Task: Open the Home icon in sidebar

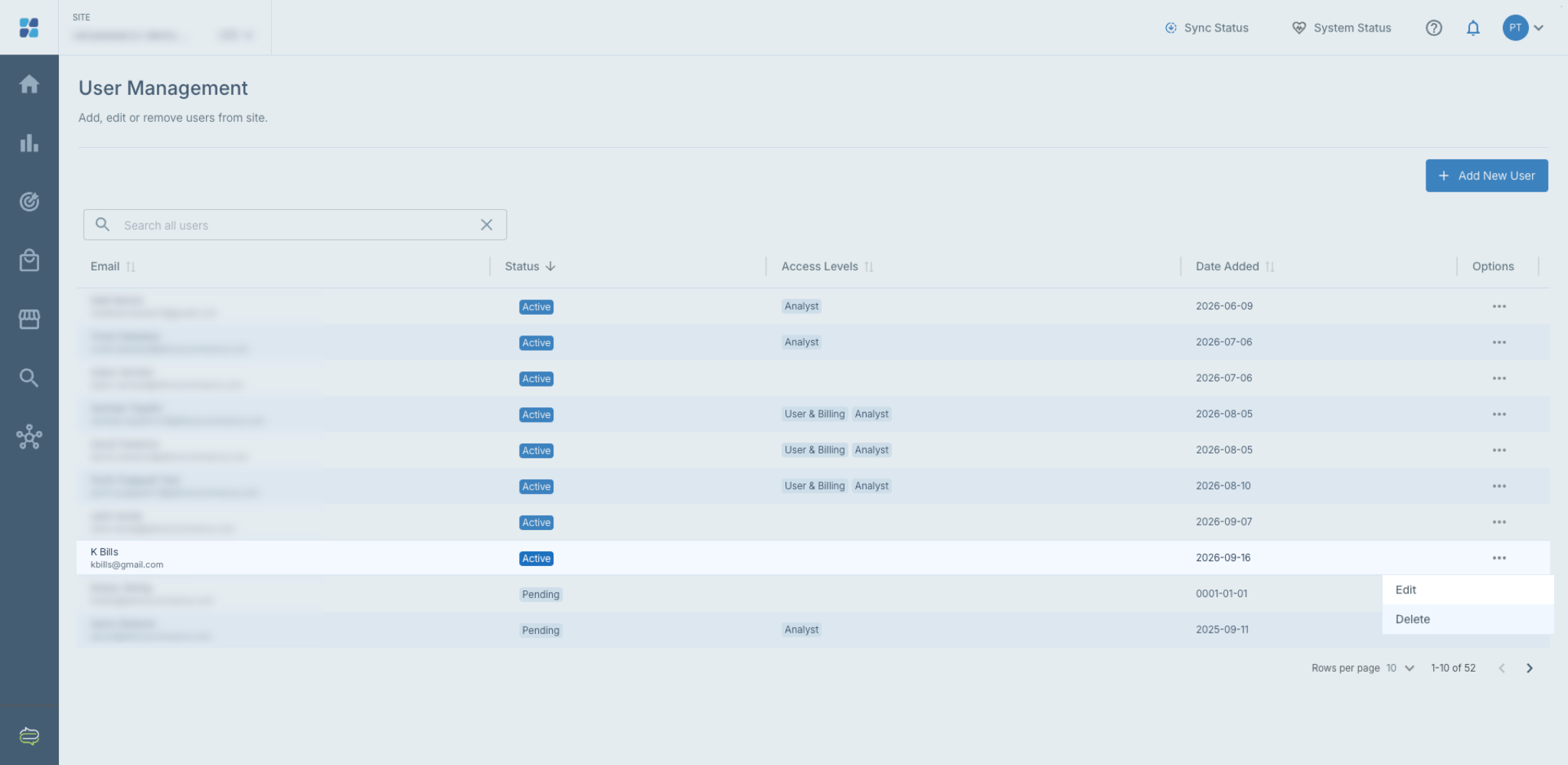Action: point(29,83)
